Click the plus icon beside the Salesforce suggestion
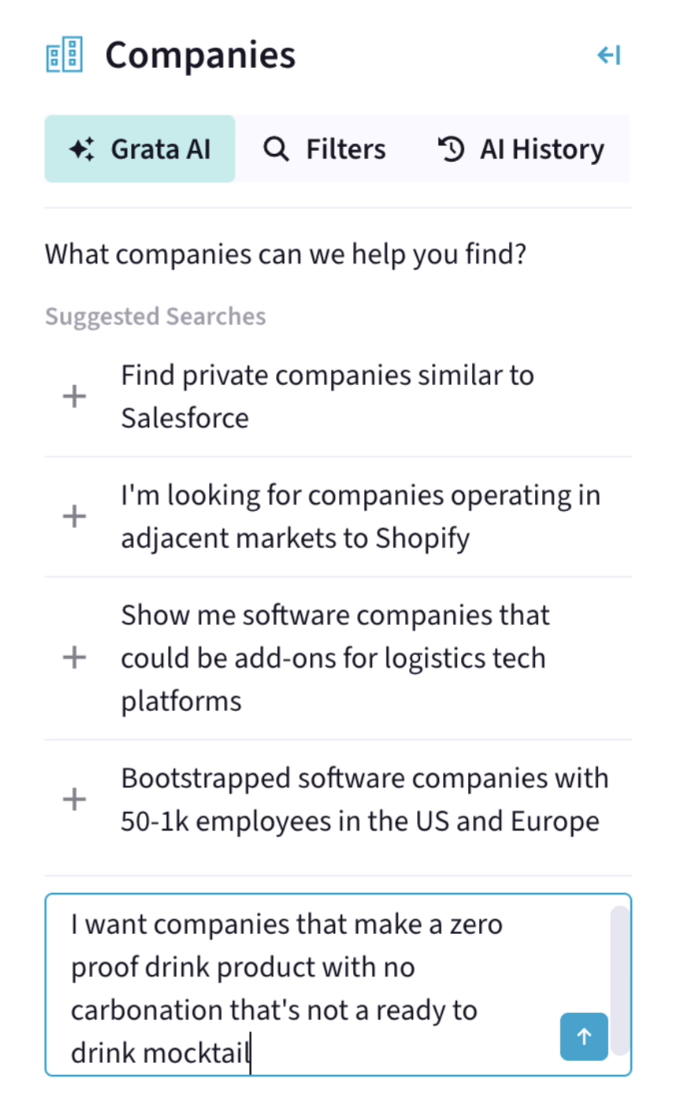 73,396
